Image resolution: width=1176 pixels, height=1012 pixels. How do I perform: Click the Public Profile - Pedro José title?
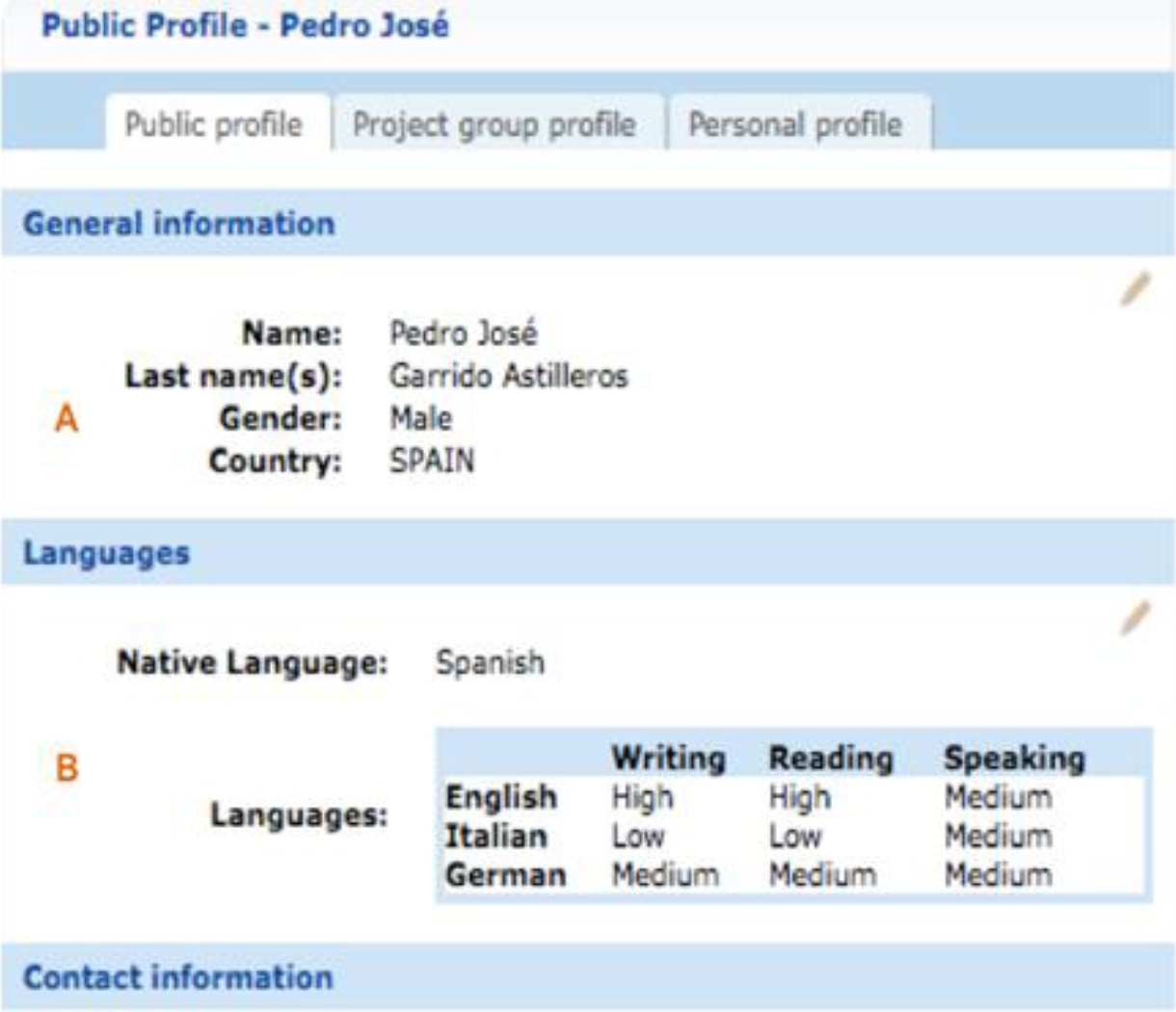(x=245, y=25)
